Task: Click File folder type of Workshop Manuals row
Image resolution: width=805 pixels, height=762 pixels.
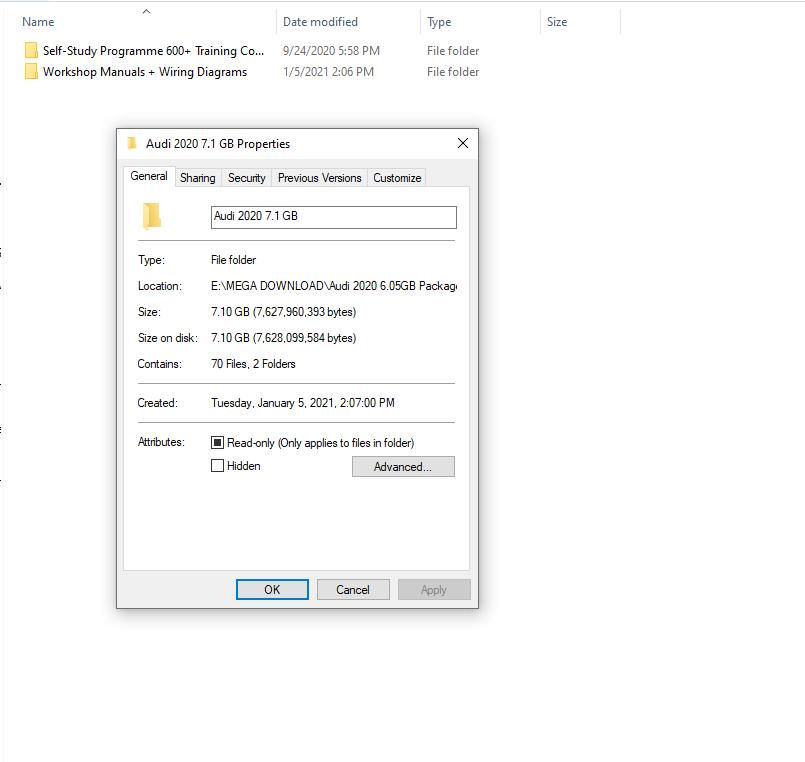Action: [x=453, y=71]
